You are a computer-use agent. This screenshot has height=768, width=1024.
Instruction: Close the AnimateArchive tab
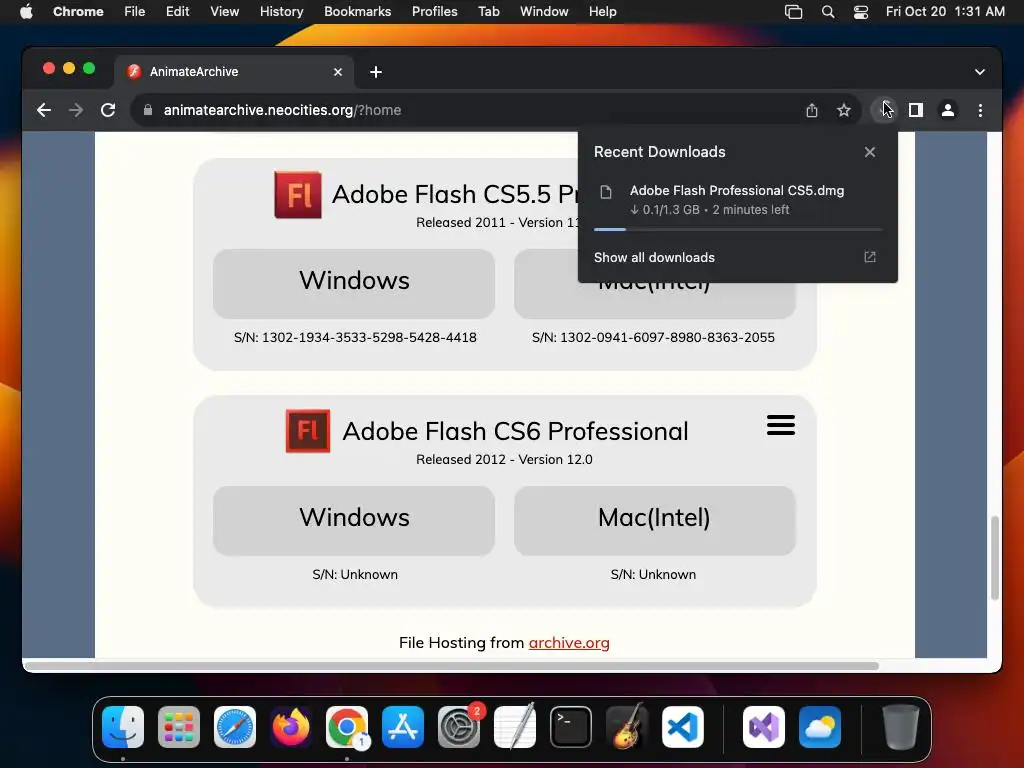tap(338, 72)
